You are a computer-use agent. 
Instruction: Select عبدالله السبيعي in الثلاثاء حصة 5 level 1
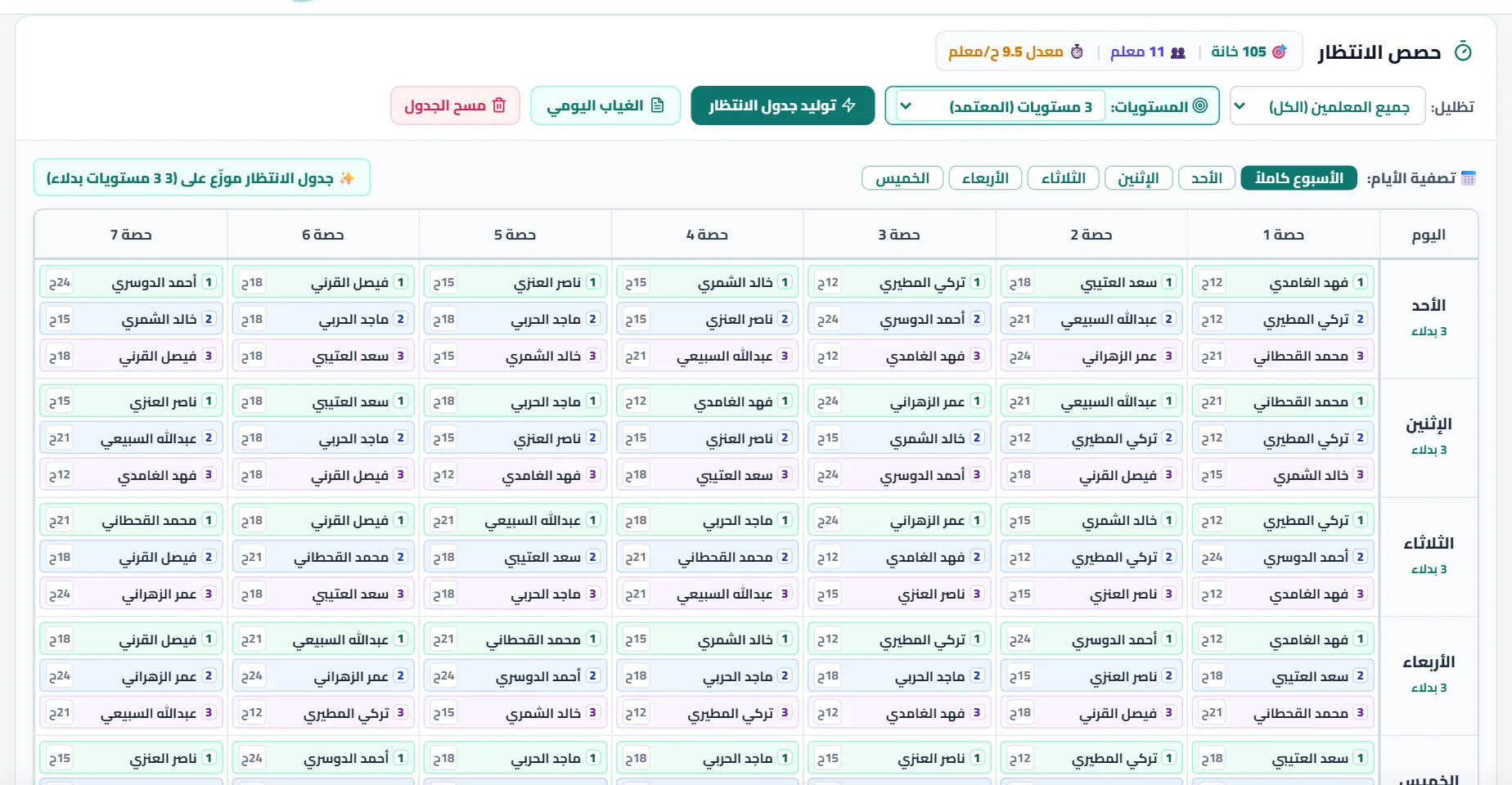click(x=515, y=520)
